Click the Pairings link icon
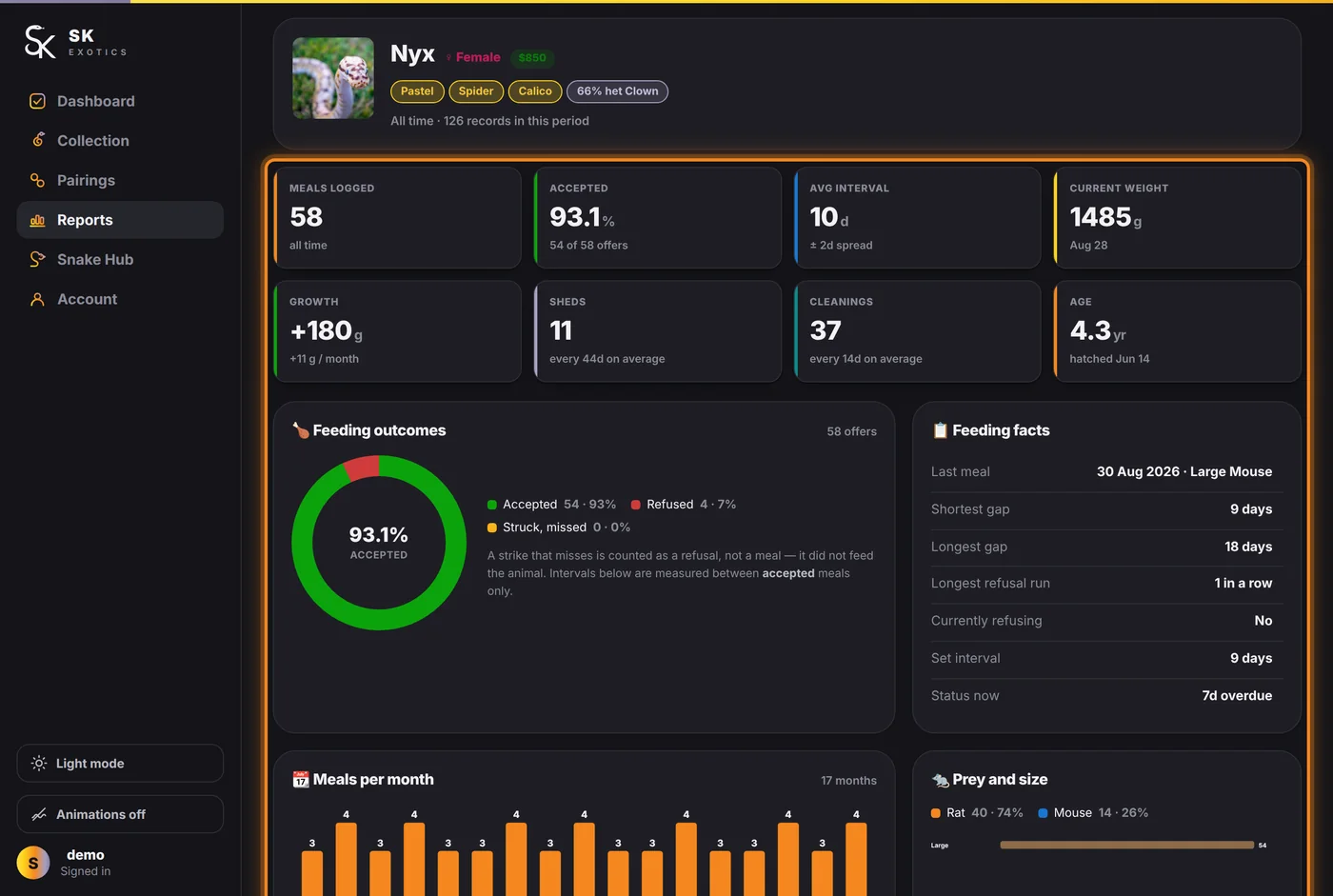The image size is (1333, 896). pos(38,180)
